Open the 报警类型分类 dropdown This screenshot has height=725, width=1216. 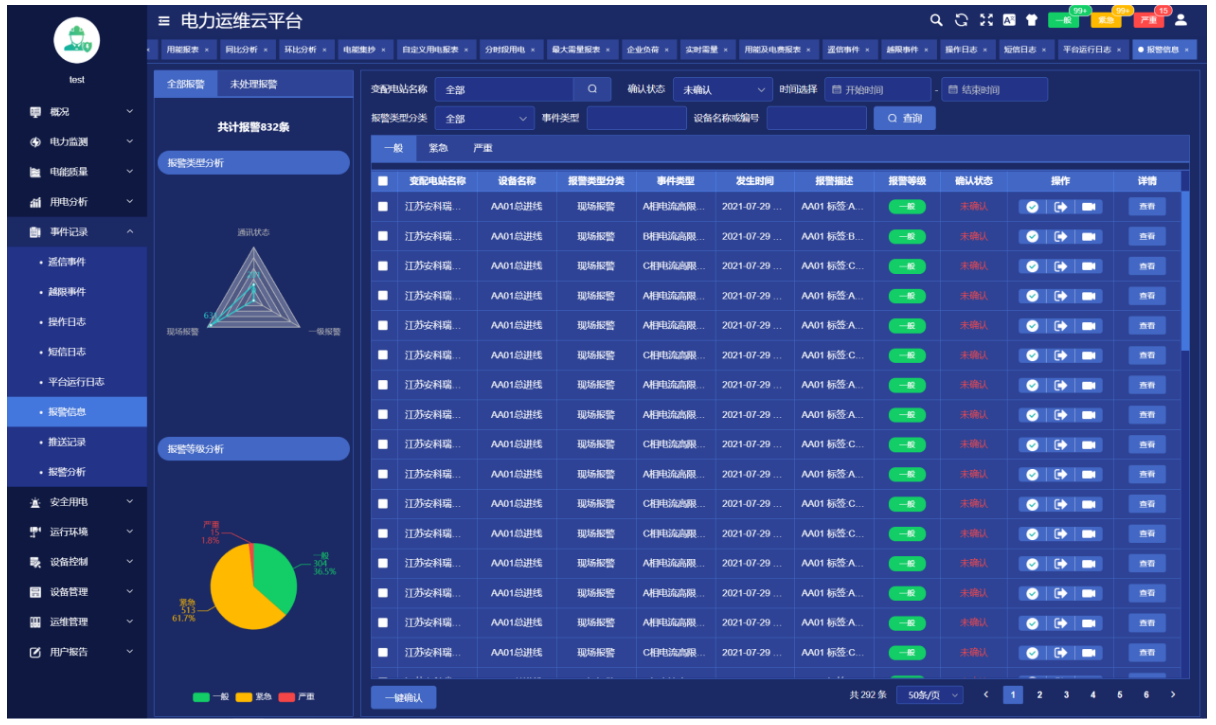click(484, 119)
